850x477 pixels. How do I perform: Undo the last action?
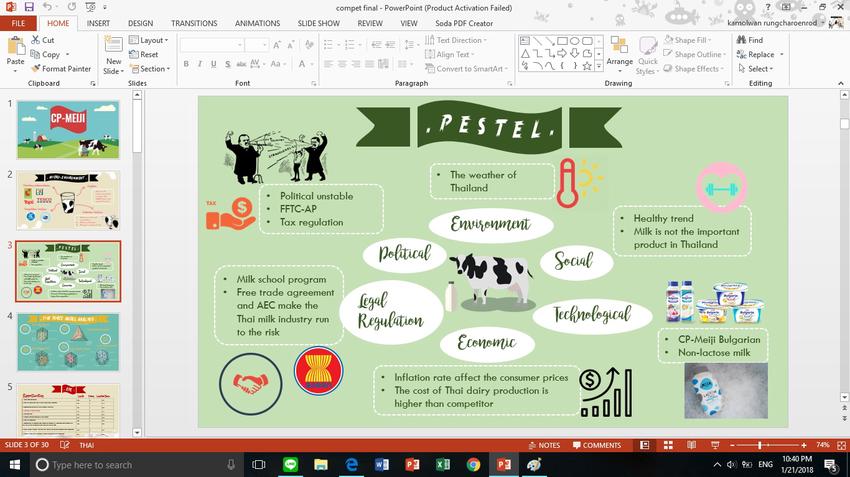47,7
